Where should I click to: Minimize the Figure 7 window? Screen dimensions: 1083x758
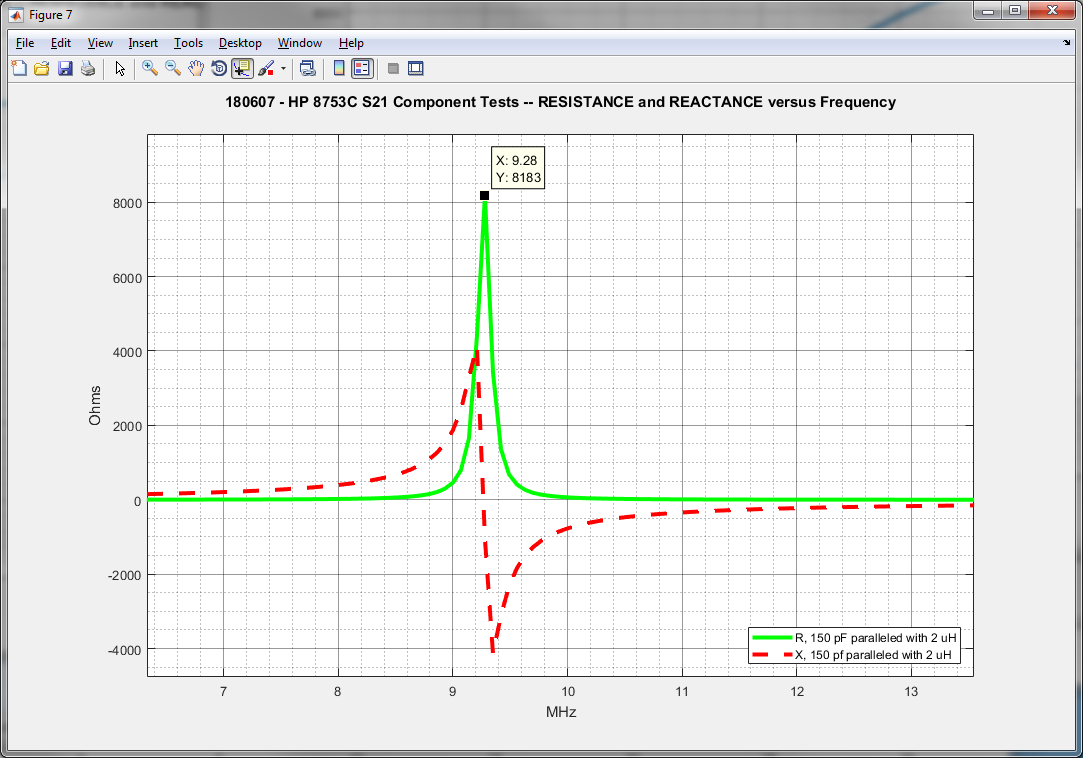pos(988,11)
